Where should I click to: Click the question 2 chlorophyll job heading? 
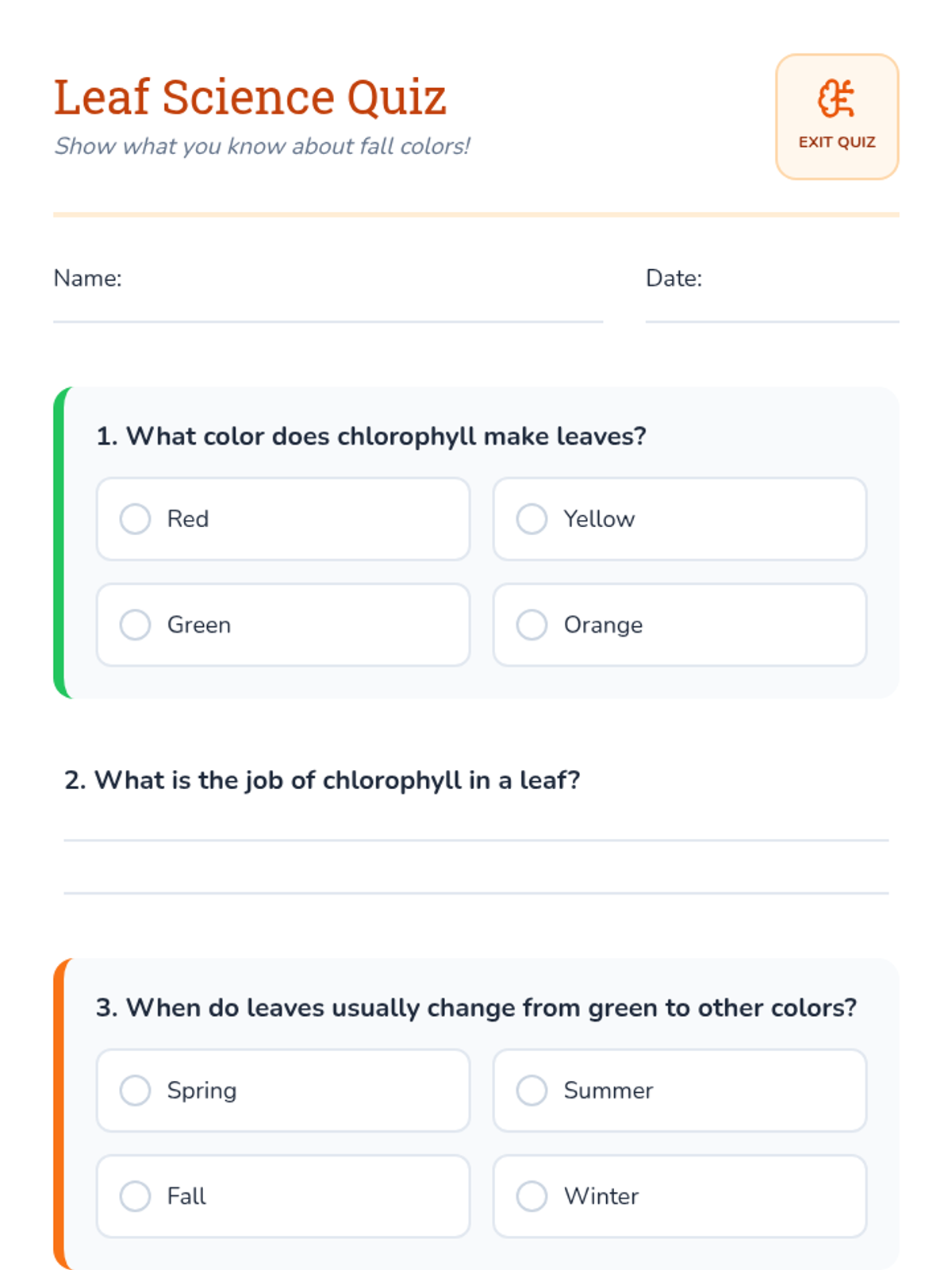pyautogui.click(x=322, y=780)
